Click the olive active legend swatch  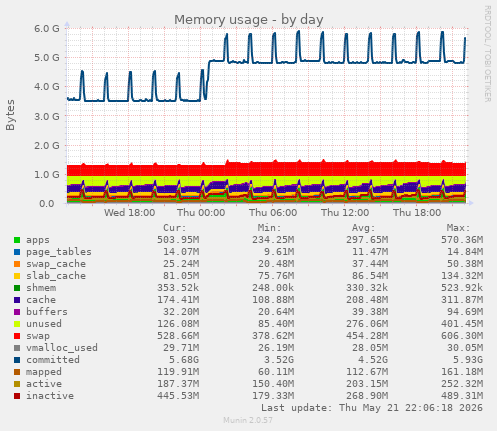tap(17, 384)
